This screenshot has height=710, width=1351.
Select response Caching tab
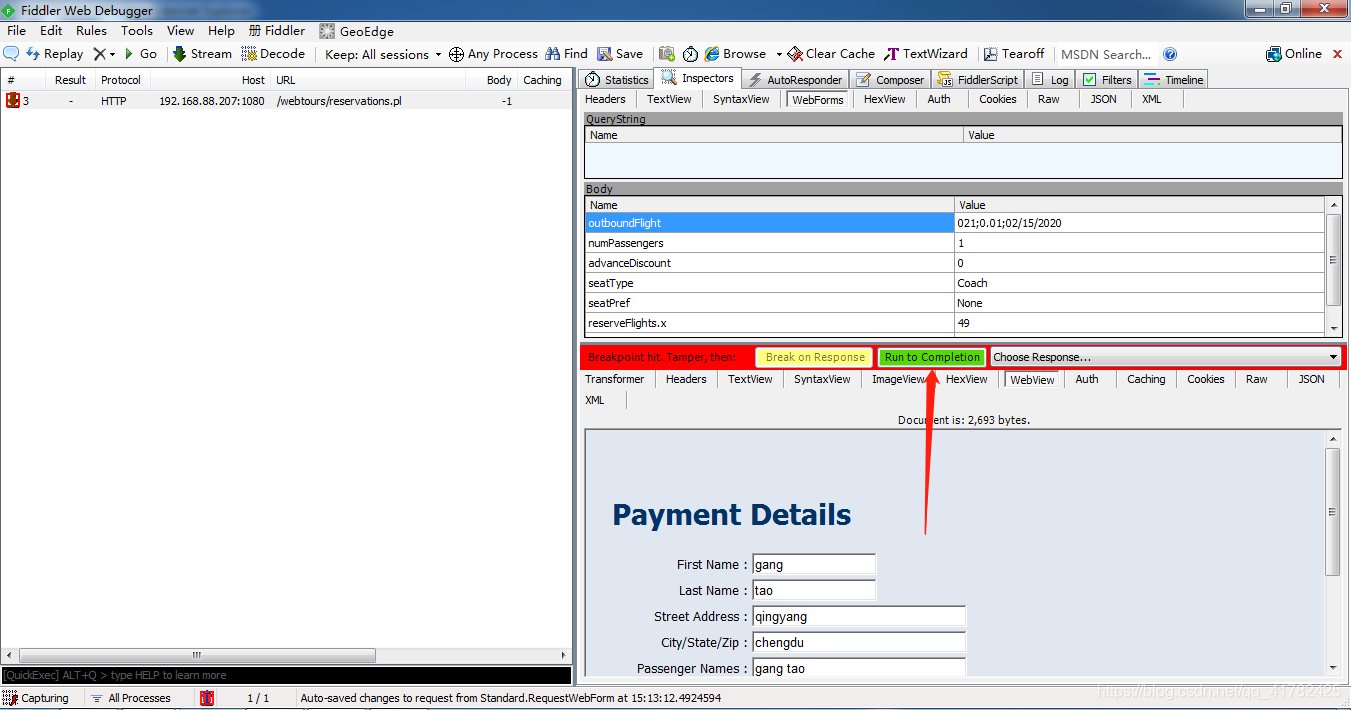pos(1146,379)
